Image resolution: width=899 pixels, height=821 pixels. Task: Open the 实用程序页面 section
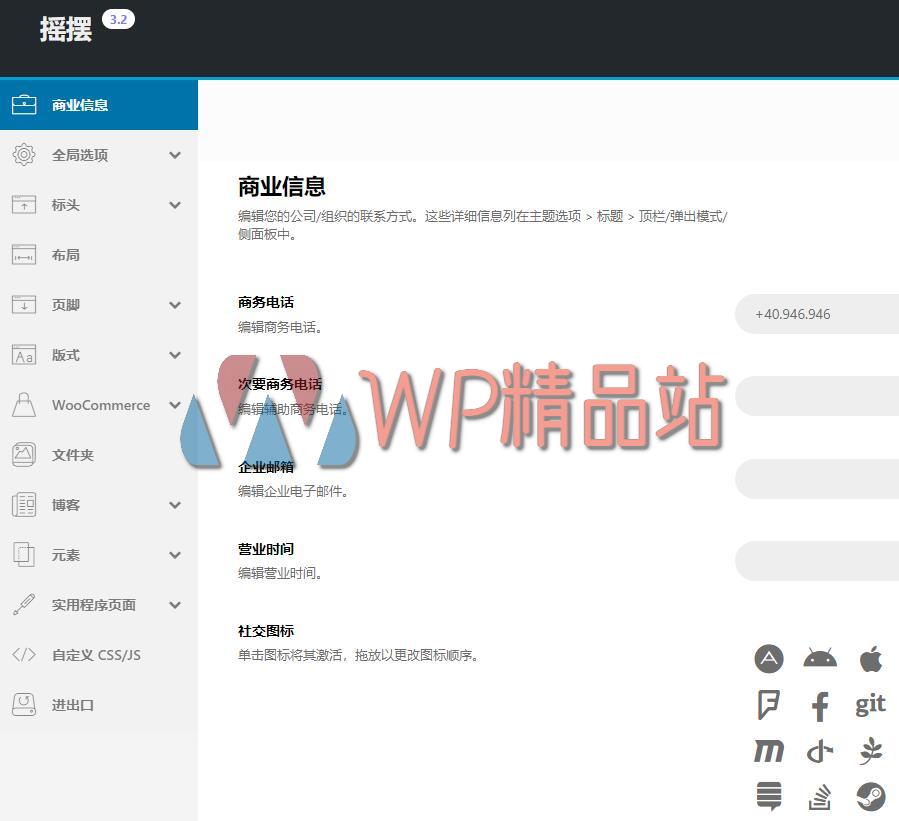pyautogui.click(x=98, y=605)
